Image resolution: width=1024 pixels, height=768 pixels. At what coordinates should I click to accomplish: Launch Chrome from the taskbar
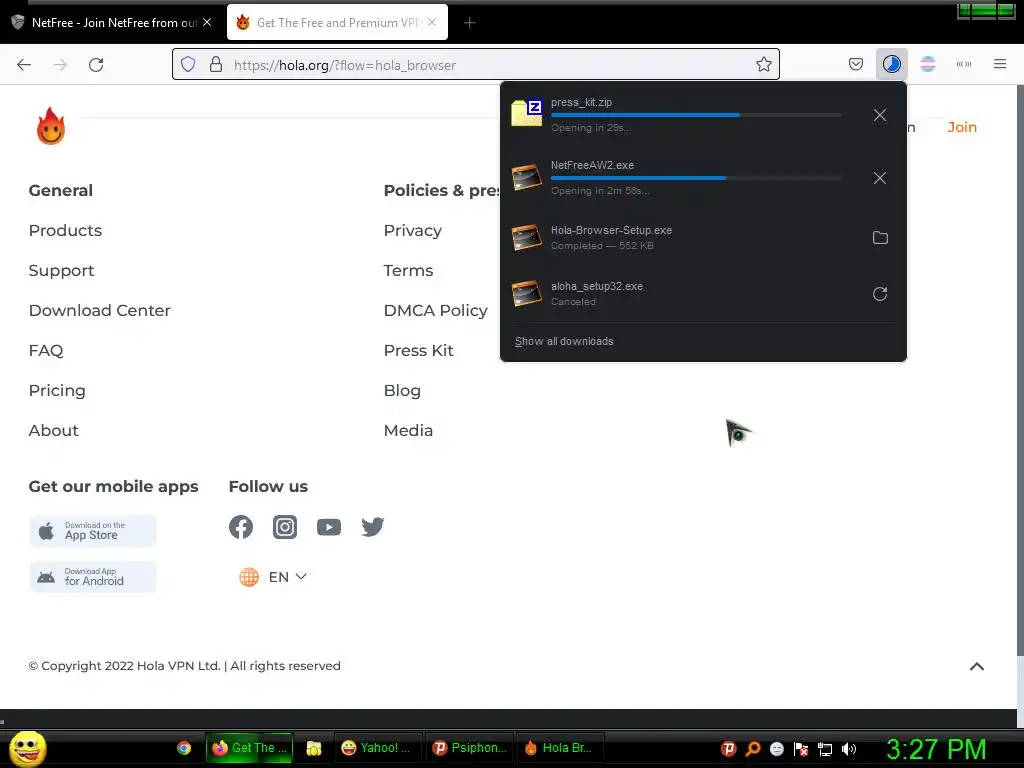[x=184, y=748]
